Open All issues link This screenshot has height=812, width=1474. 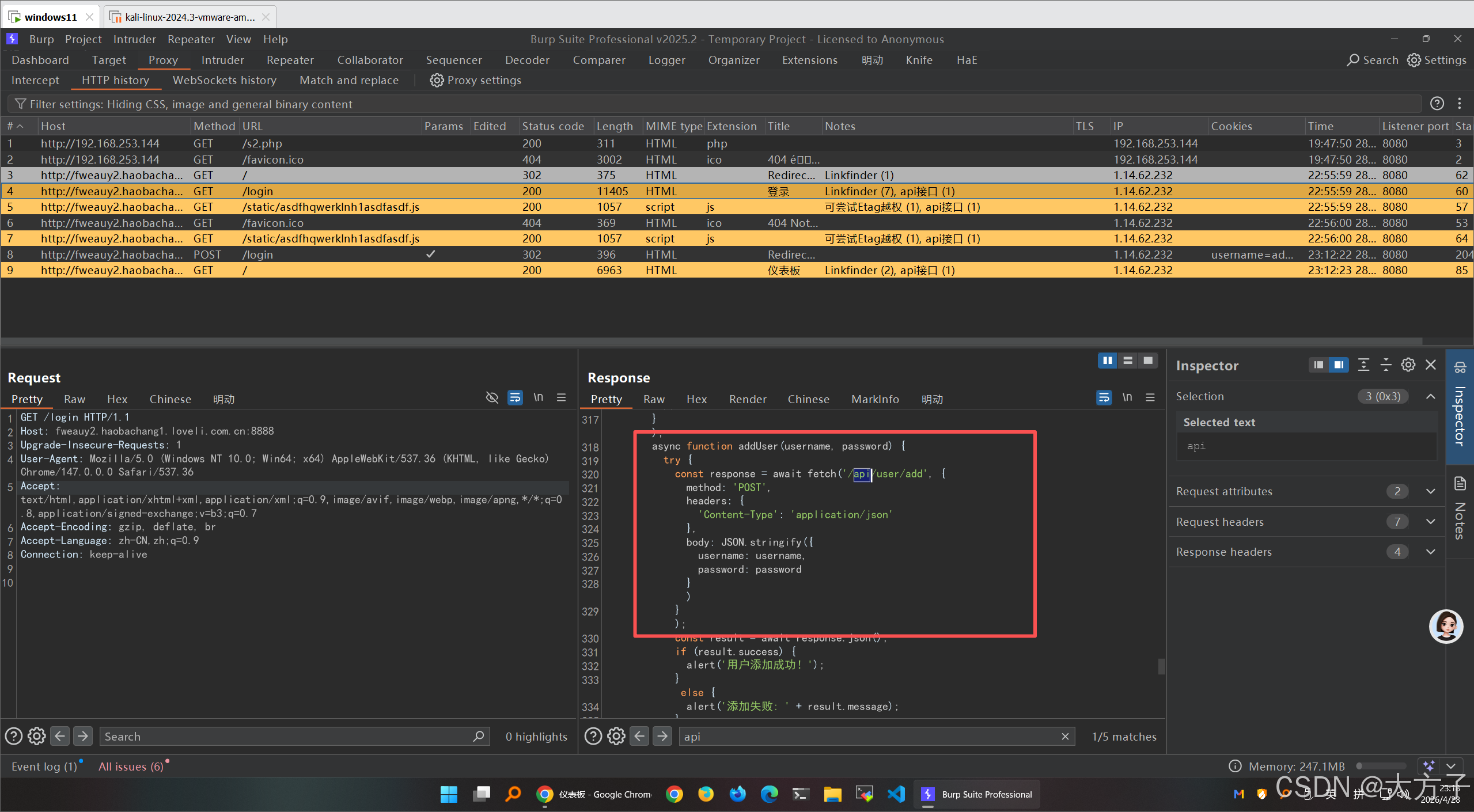pos(131,767)
